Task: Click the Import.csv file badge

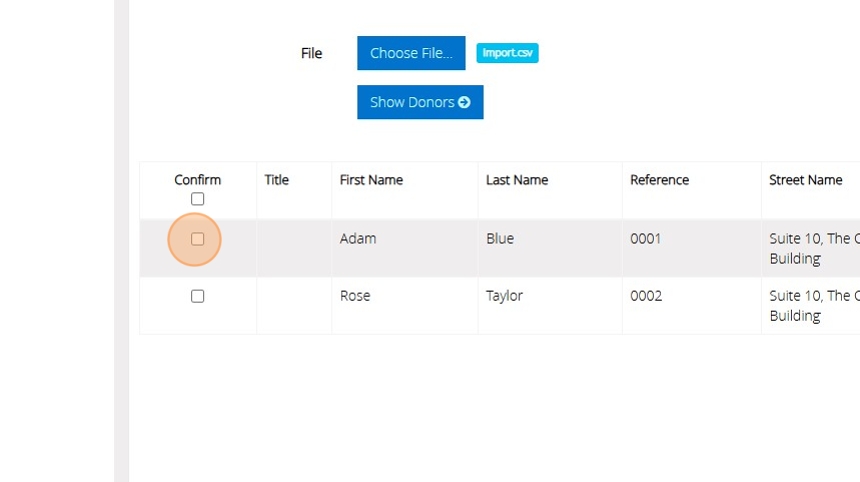Action: point(507,53)
